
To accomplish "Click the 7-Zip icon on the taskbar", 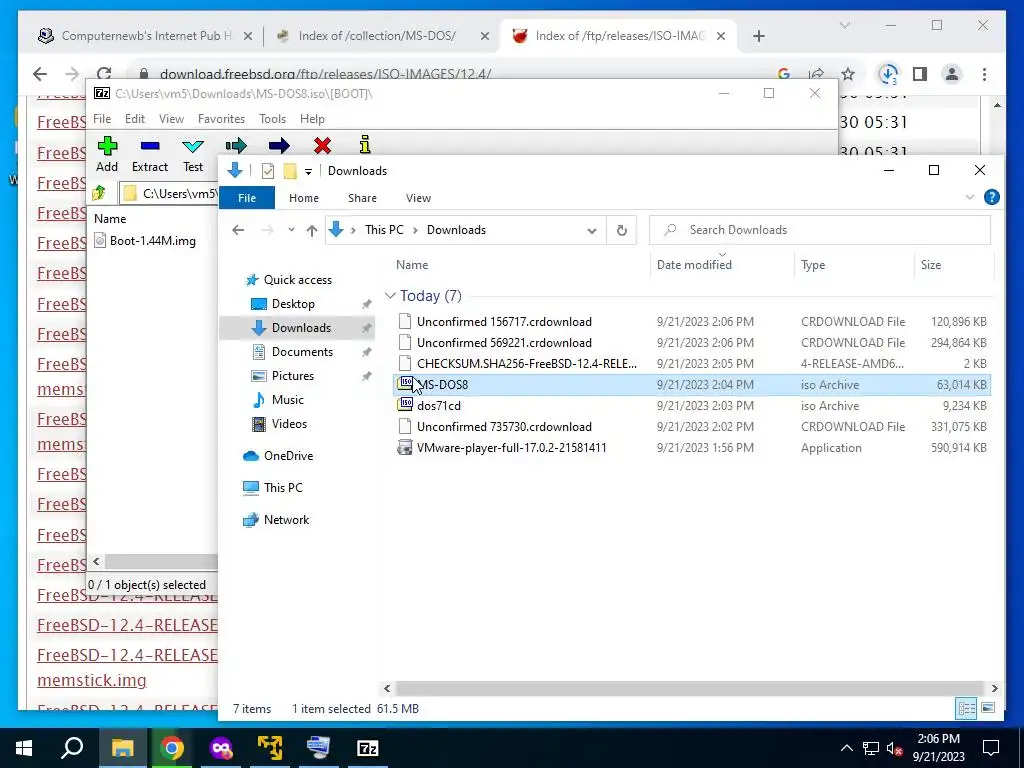I will (368, 748).
